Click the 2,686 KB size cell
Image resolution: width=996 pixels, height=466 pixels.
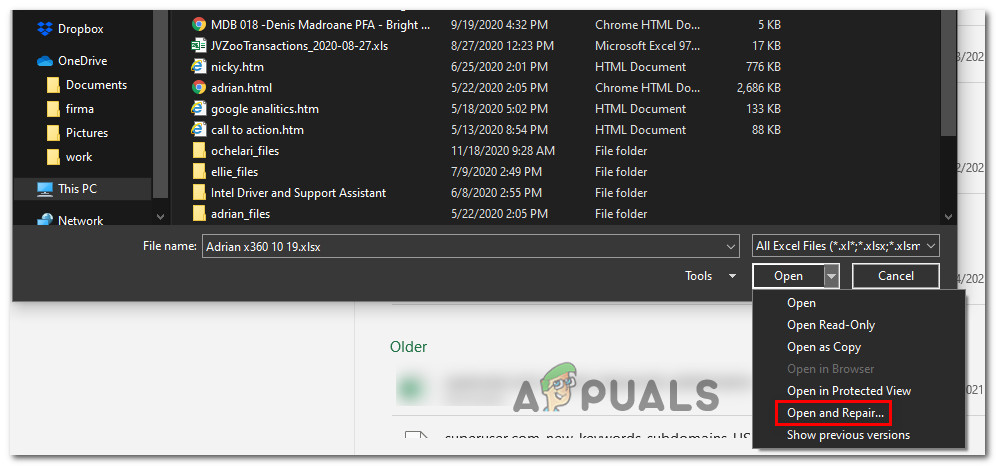pos(759,88)
